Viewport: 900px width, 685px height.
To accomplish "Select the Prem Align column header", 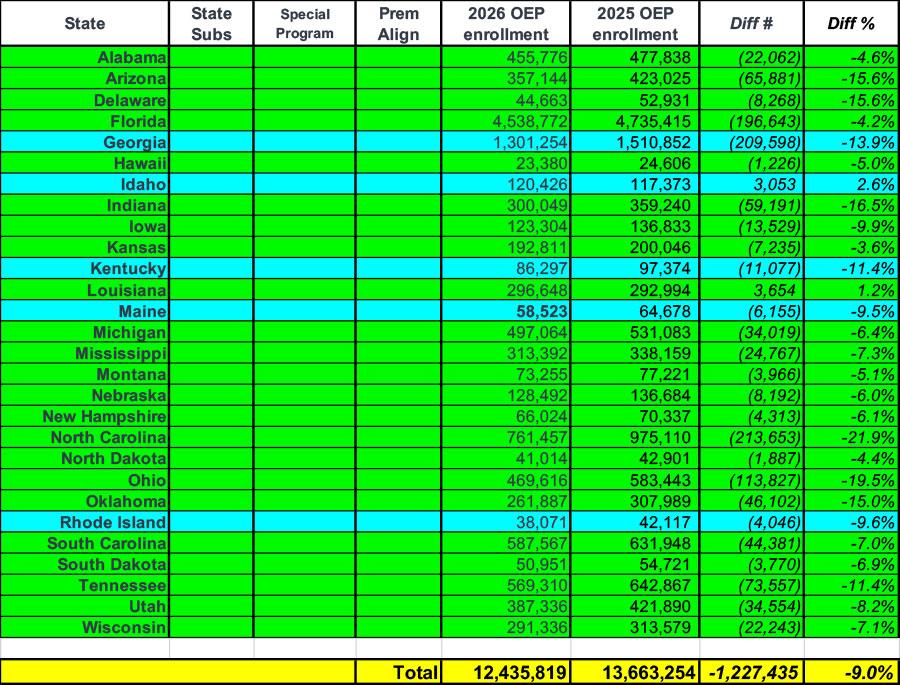I will tap(398, 23).
